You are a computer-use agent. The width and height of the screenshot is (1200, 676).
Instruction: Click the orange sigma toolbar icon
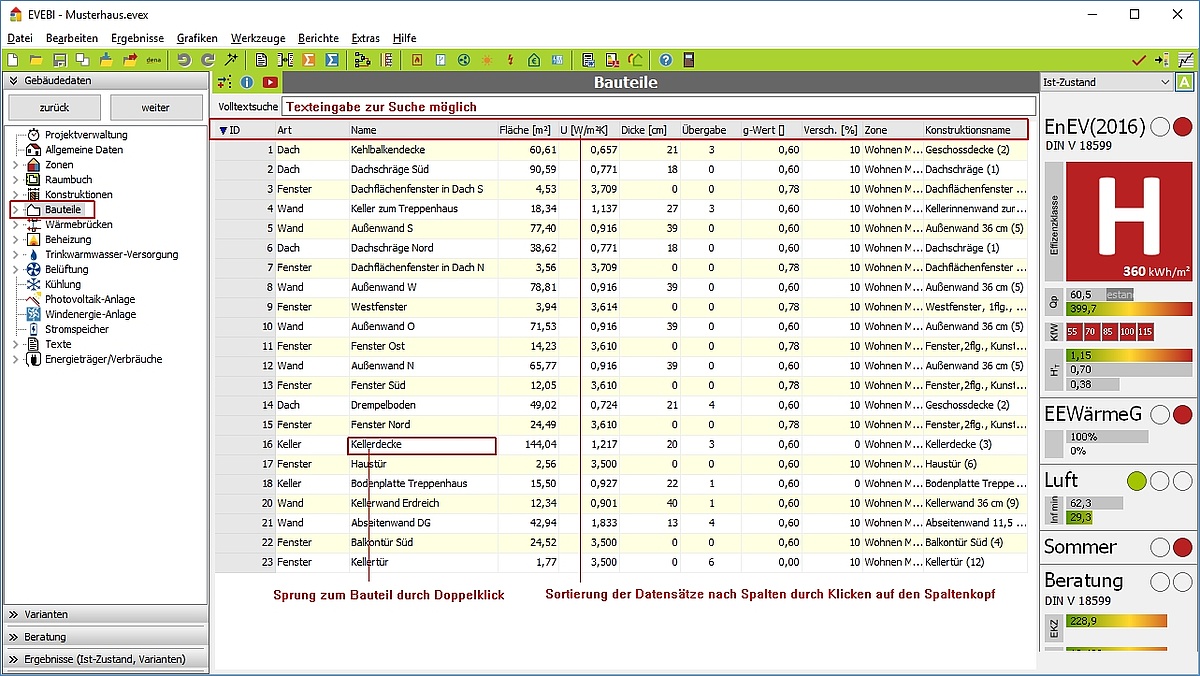point(309,60)
